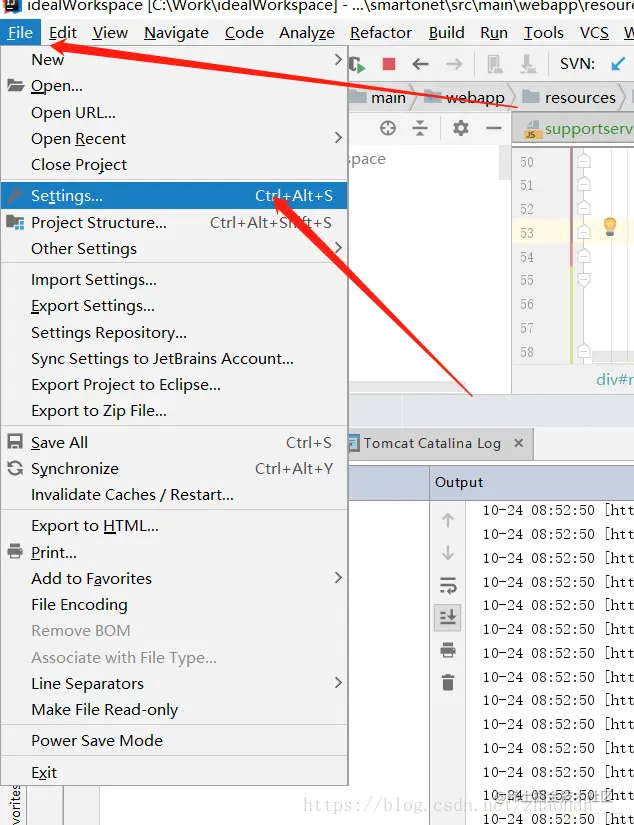This screenshot has width=634, height=825.
Task: Open the View menu
Action: (x=110, y=33)
